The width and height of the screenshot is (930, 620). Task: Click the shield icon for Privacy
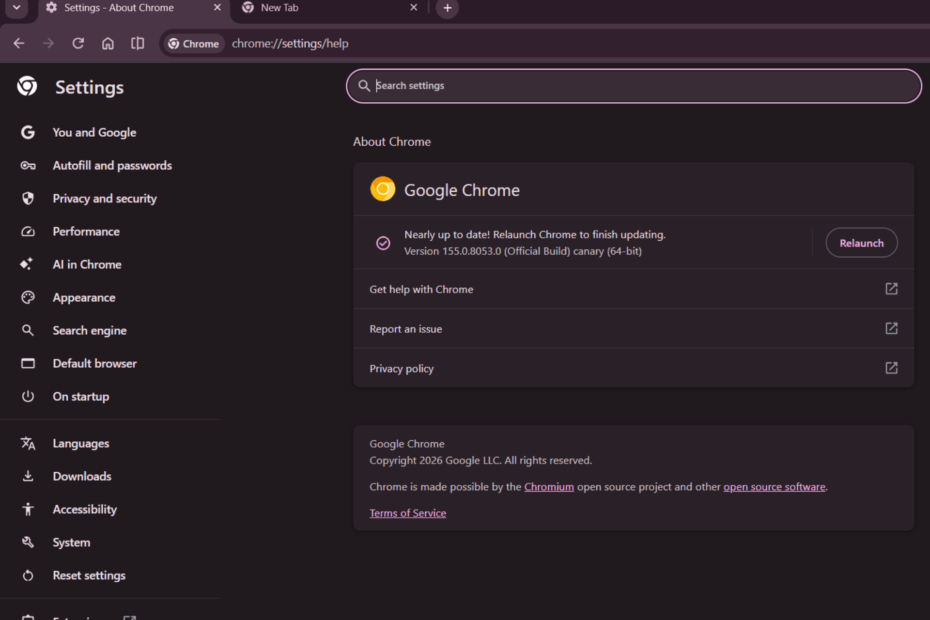click(x=28, y=199)
